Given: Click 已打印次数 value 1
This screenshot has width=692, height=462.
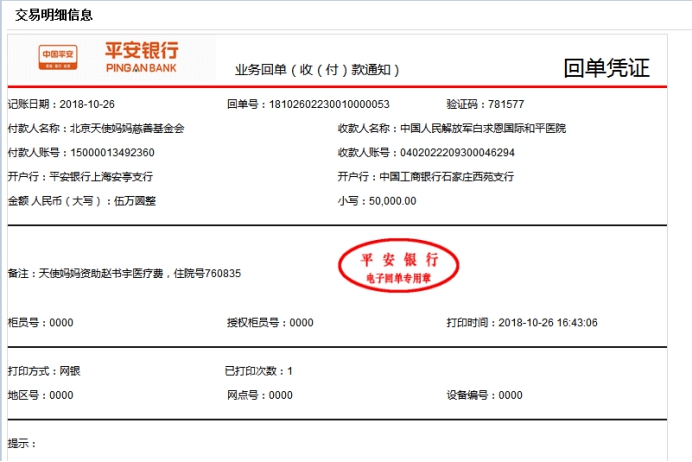Looking at the screenshot, I should pyautogui.click(x=290, y=371).
